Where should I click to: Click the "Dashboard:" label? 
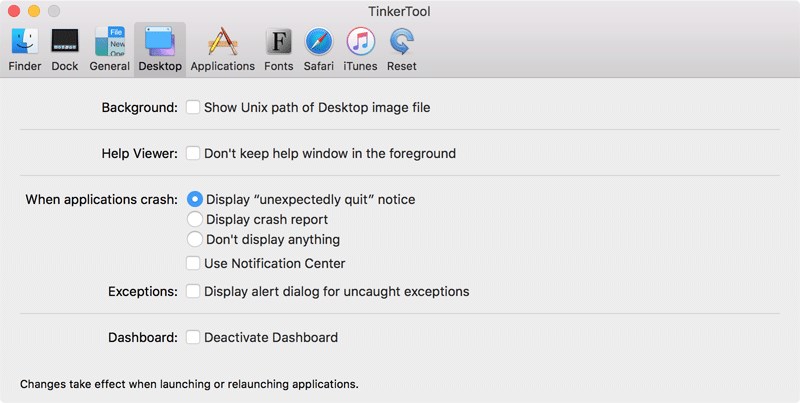(x=143, y=338)
